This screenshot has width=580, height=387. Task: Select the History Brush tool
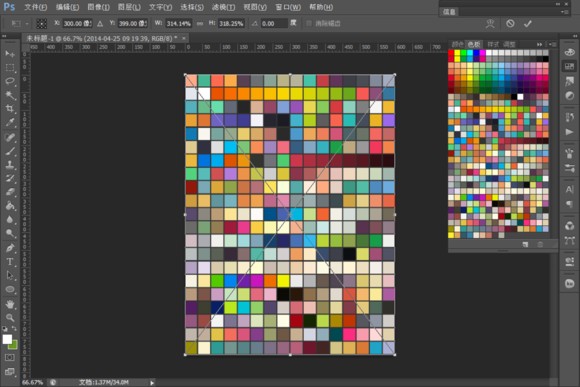point(10,178)
